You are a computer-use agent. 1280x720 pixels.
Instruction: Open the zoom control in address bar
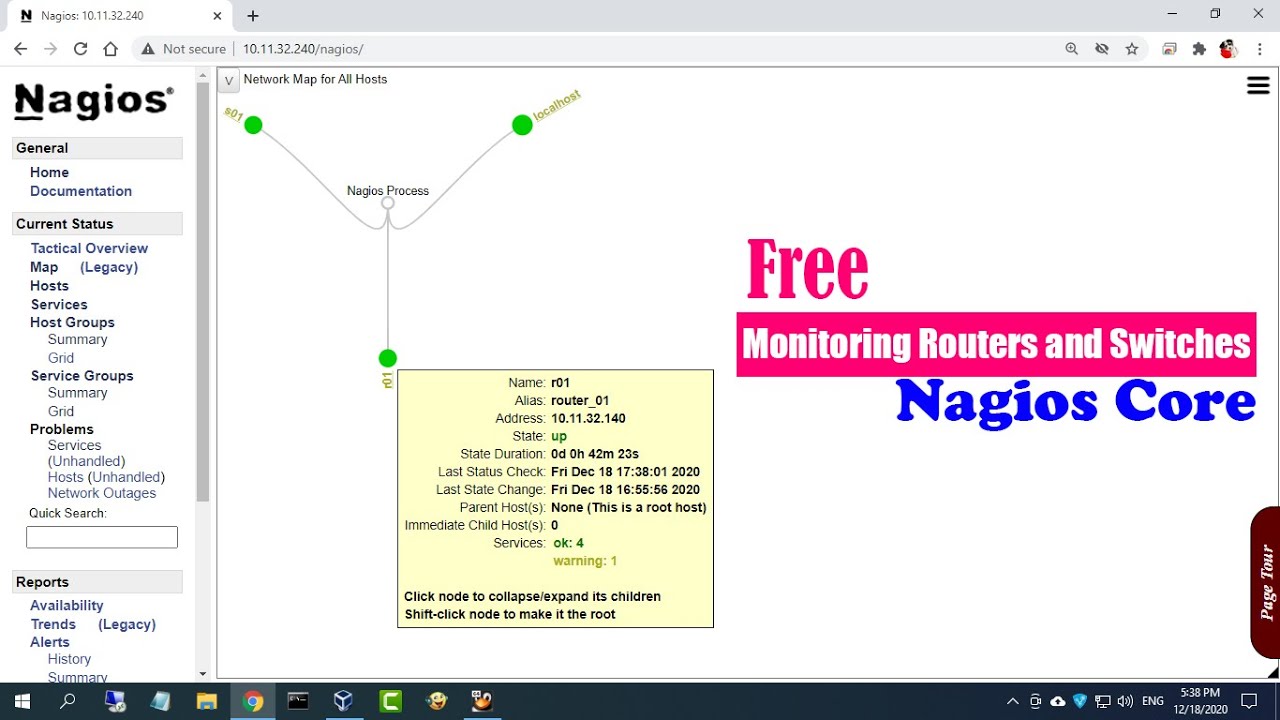pyautogui.click(x=1072, y=49)
